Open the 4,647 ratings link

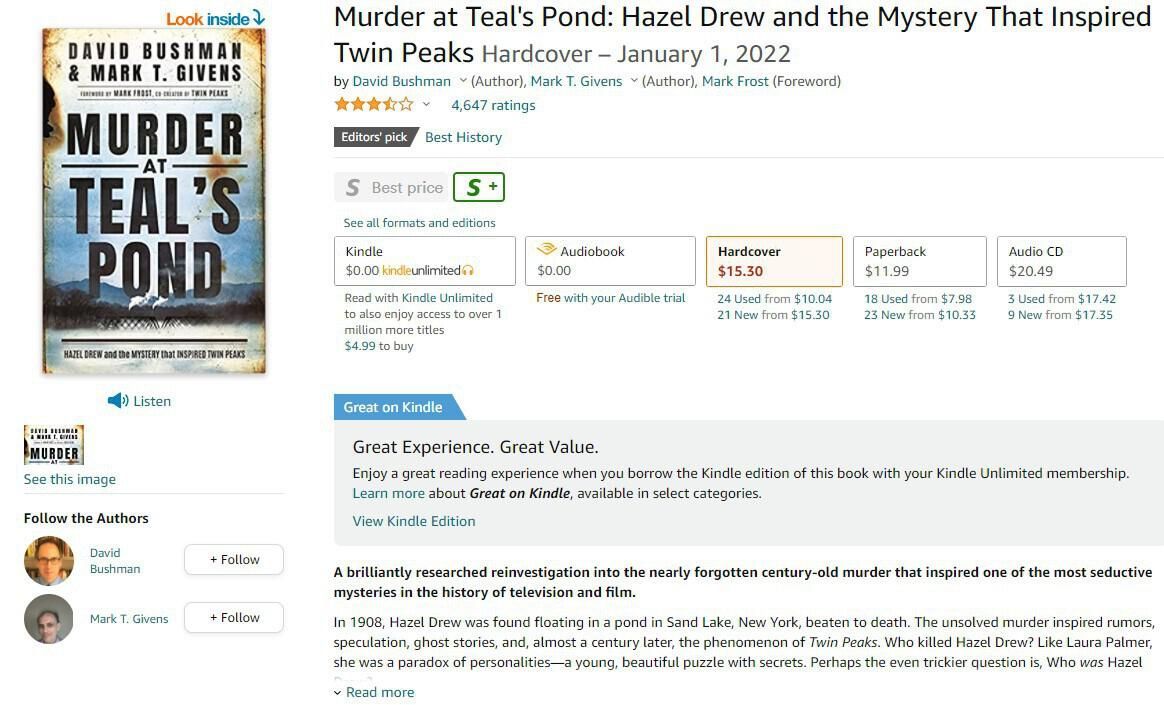tap(493, 105)
